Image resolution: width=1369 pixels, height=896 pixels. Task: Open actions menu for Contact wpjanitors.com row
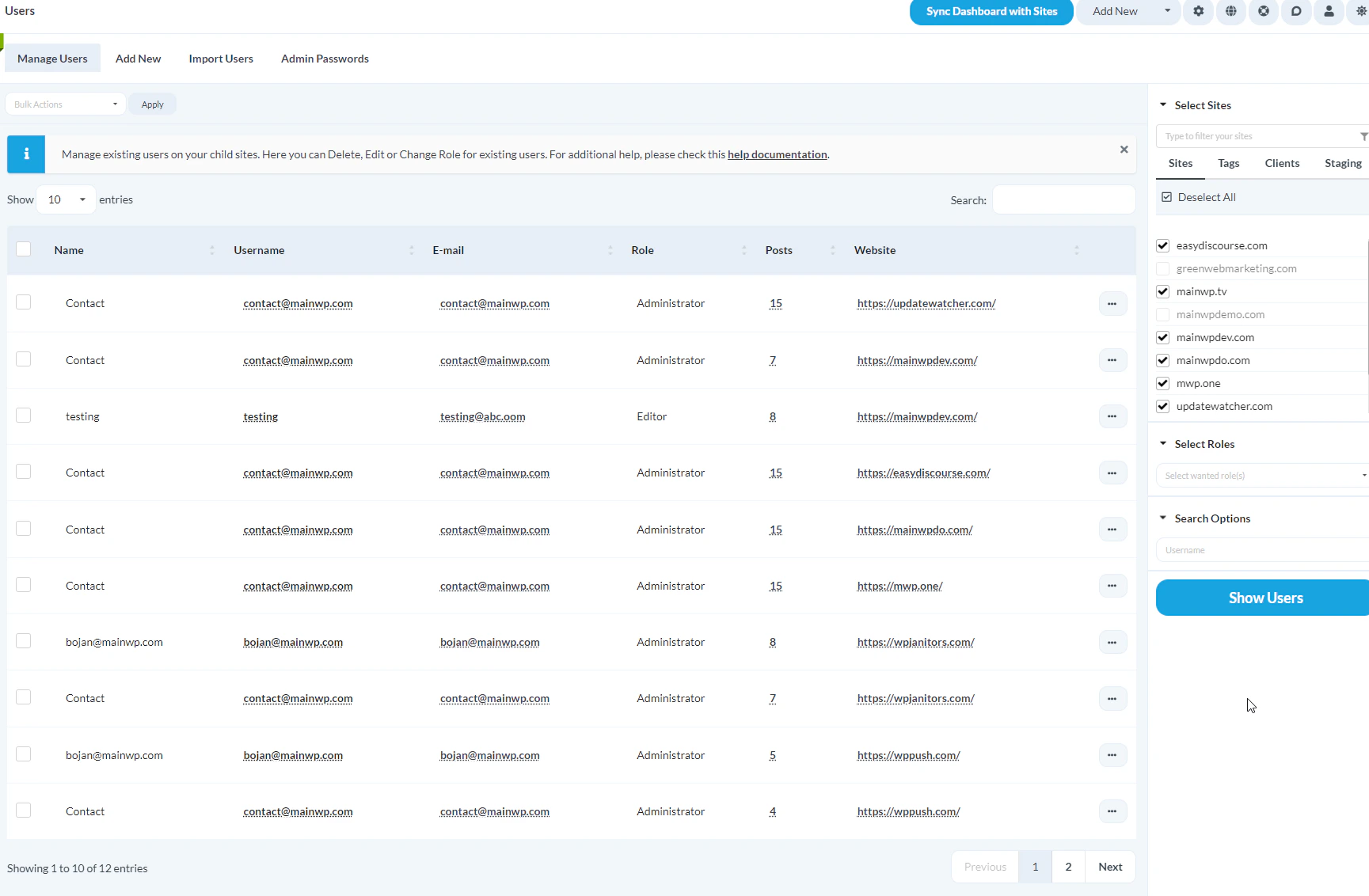[x=1112, y=699]
